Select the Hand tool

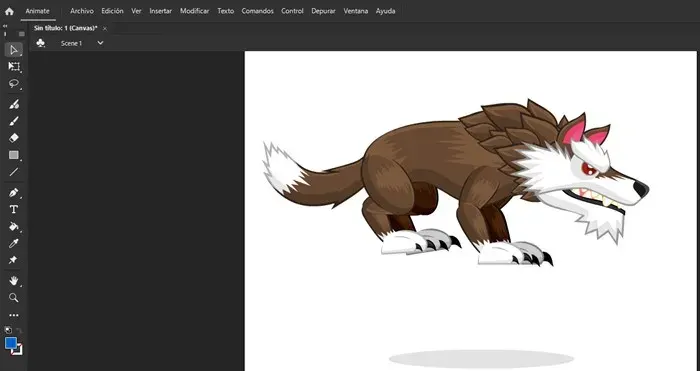click(x=14, y=280)
